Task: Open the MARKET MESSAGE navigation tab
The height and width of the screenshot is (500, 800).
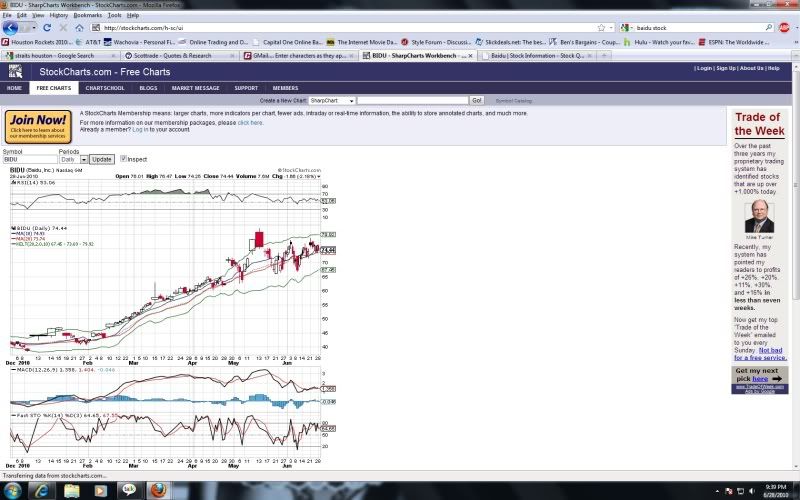Action: [195, 88]
